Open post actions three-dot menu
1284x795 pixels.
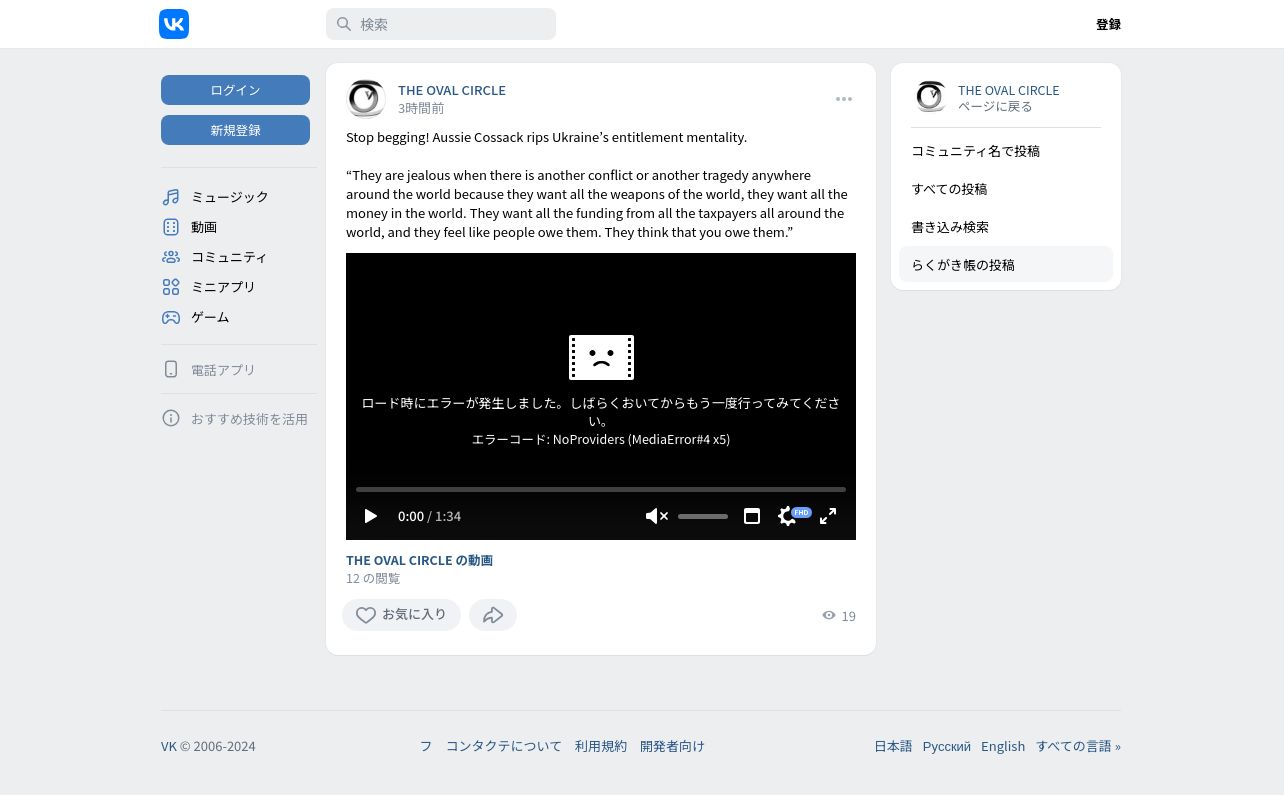coord(844,99)
